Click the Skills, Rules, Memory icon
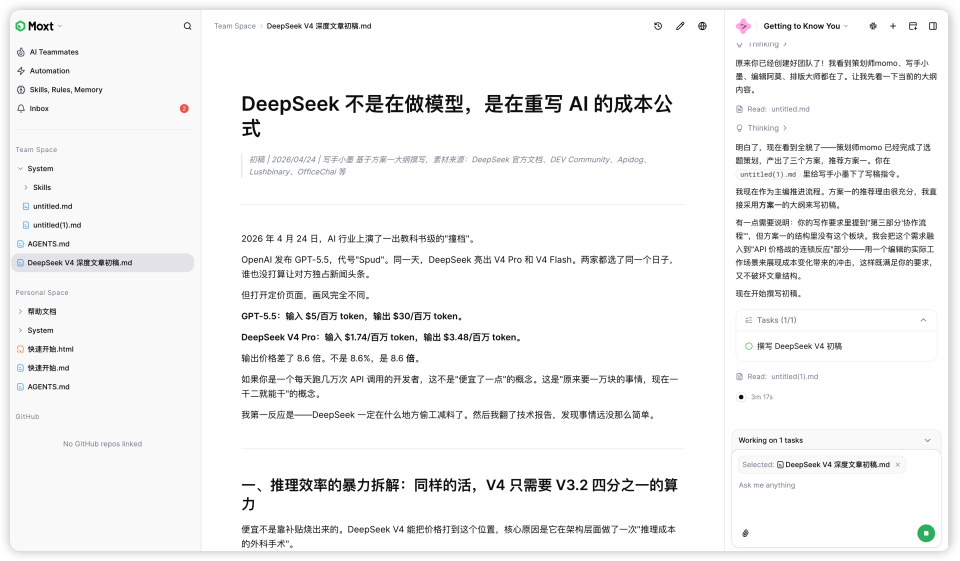The image size is (960, 561). point(21,89)
